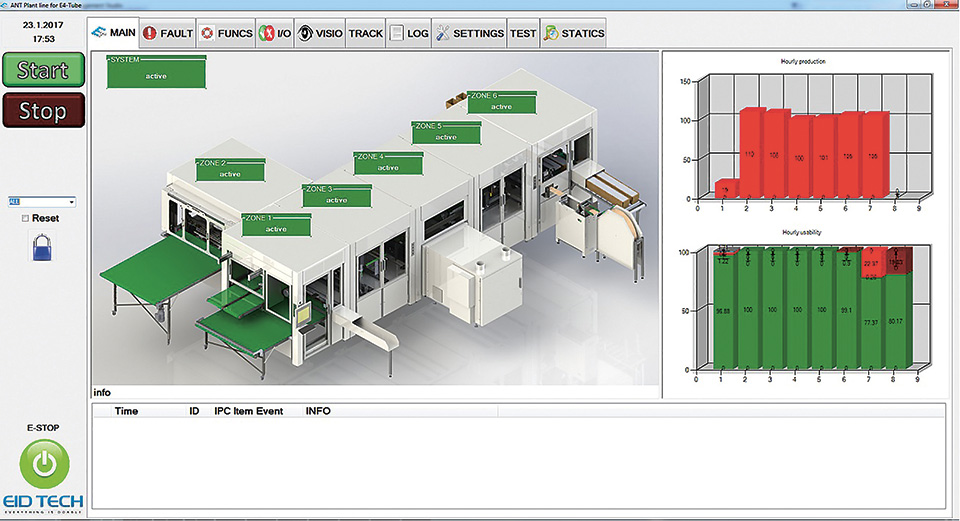Viewport: 960px width, 521px height.
Task: Click the green Start button
Action: (43, 70)
